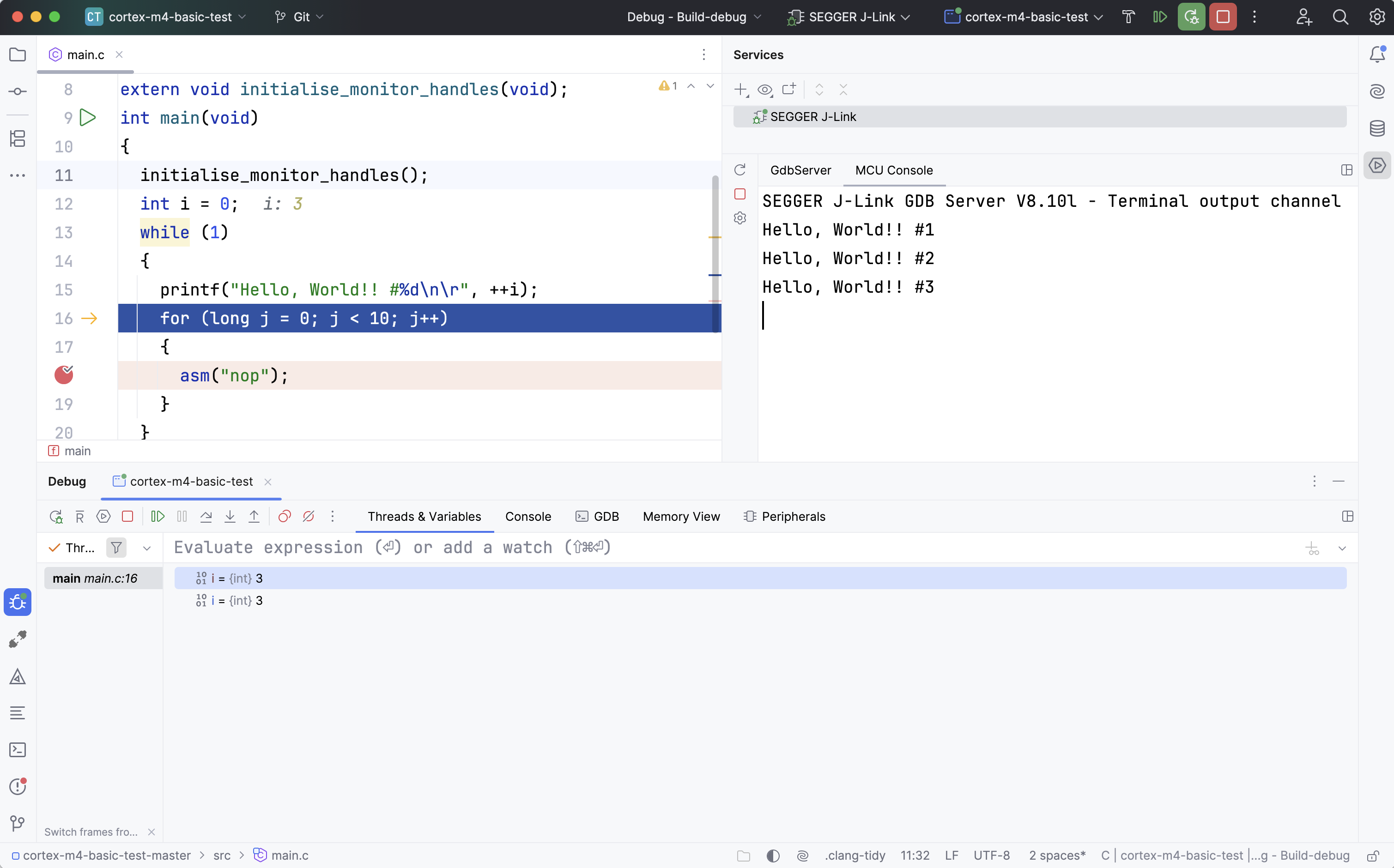Viewport: 1394px width, 868px height.
Task: Remove the breakpoint on asm nop line
Action: pyautogui.click(x=64, y=375)
